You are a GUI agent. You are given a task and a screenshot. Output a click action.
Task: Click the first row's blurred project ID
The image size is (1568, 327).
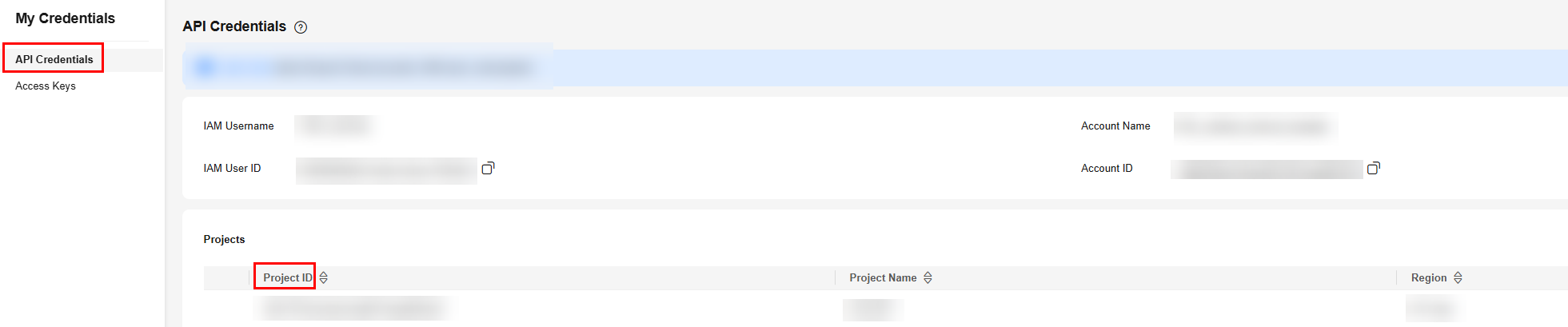pyautogui.click(x=351, y=308)
